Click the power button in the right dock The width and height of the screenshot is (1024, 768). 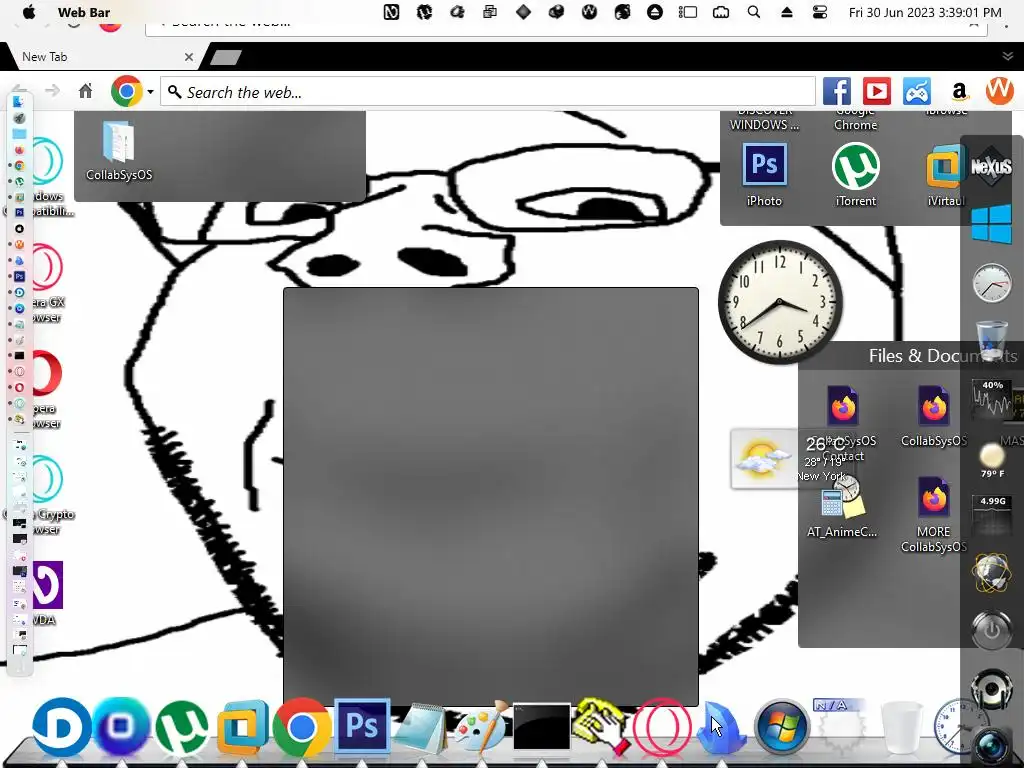(991, 631)
